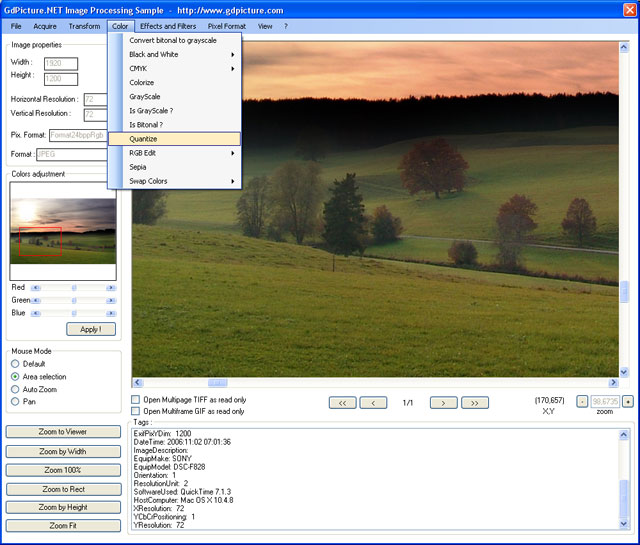The image size is (640, 545).
Task: Go to next page with > button
Action: 443,403
